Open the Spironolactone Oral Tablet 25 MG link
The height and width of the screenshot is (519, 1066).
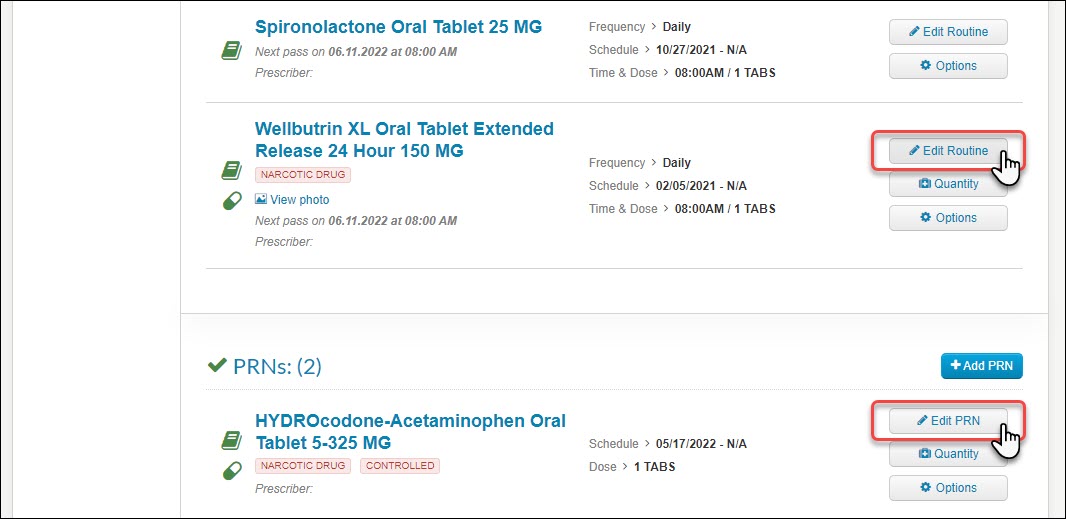click(x=398, y=27)
